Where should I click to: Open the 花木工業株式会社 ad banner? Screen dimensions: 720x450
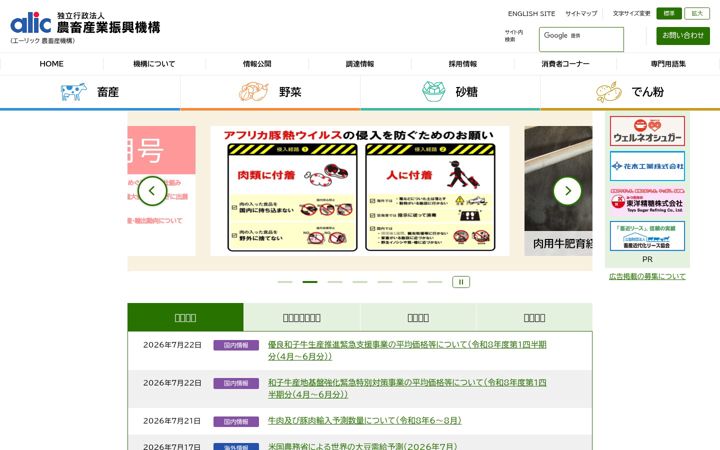click(647, 166)
